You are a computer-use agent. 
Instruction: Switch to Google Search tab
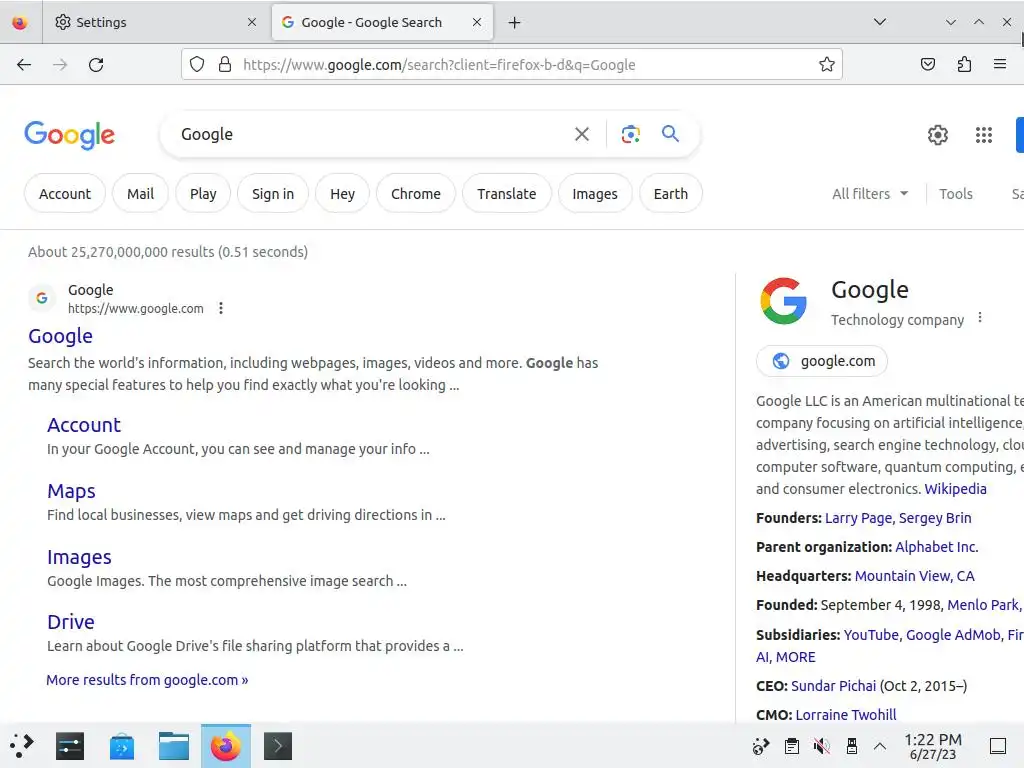tap(382, 22)
